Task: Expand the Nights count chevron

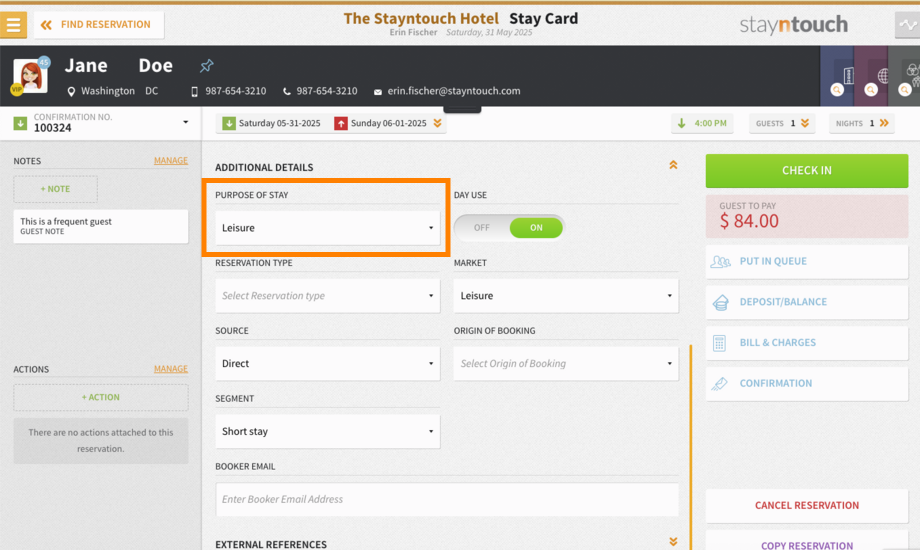Action: (x=884, y=123)
